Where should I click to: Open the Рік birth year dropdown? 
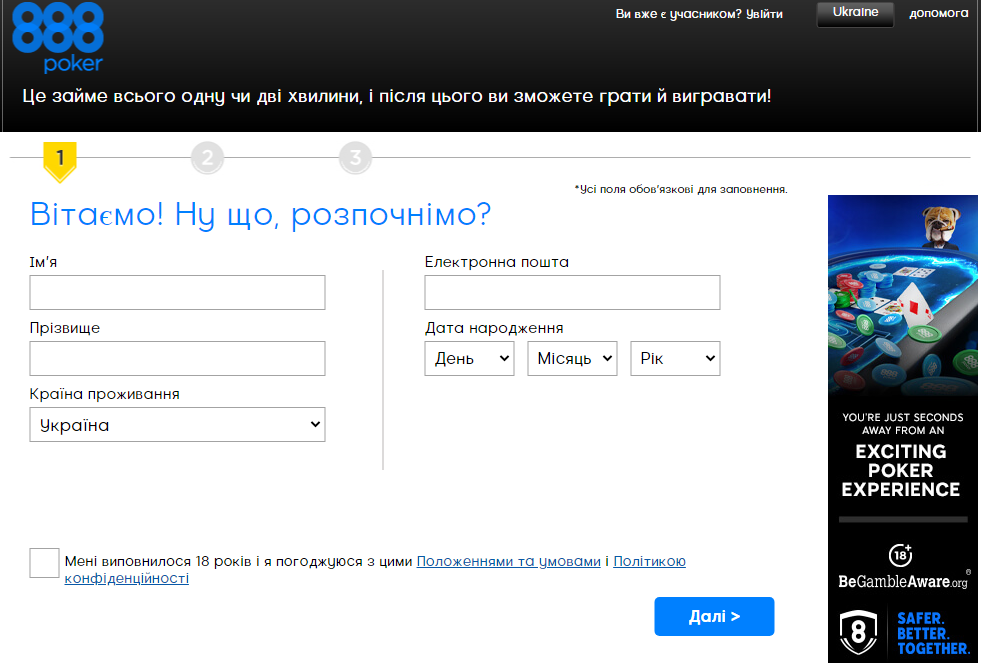[x=675, y=359]
